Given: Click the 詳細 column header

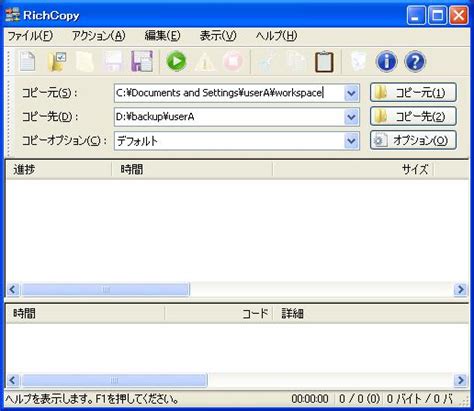Looking at the screenshot, I should point(371,314).
